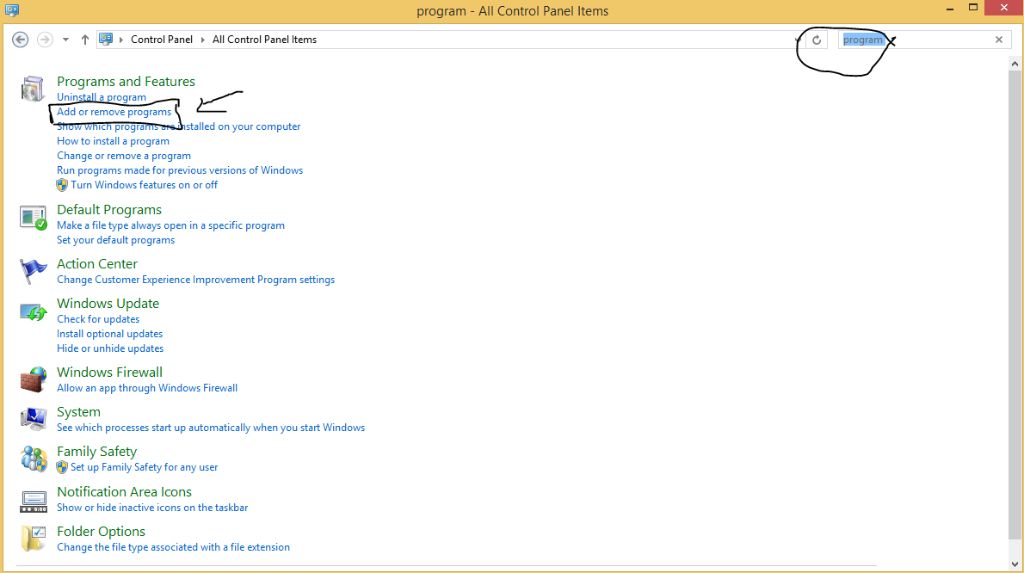This screenshot has width=1024, height=573.
Task: Open the address bar history dropdown
Action: [x=798, y=40]
